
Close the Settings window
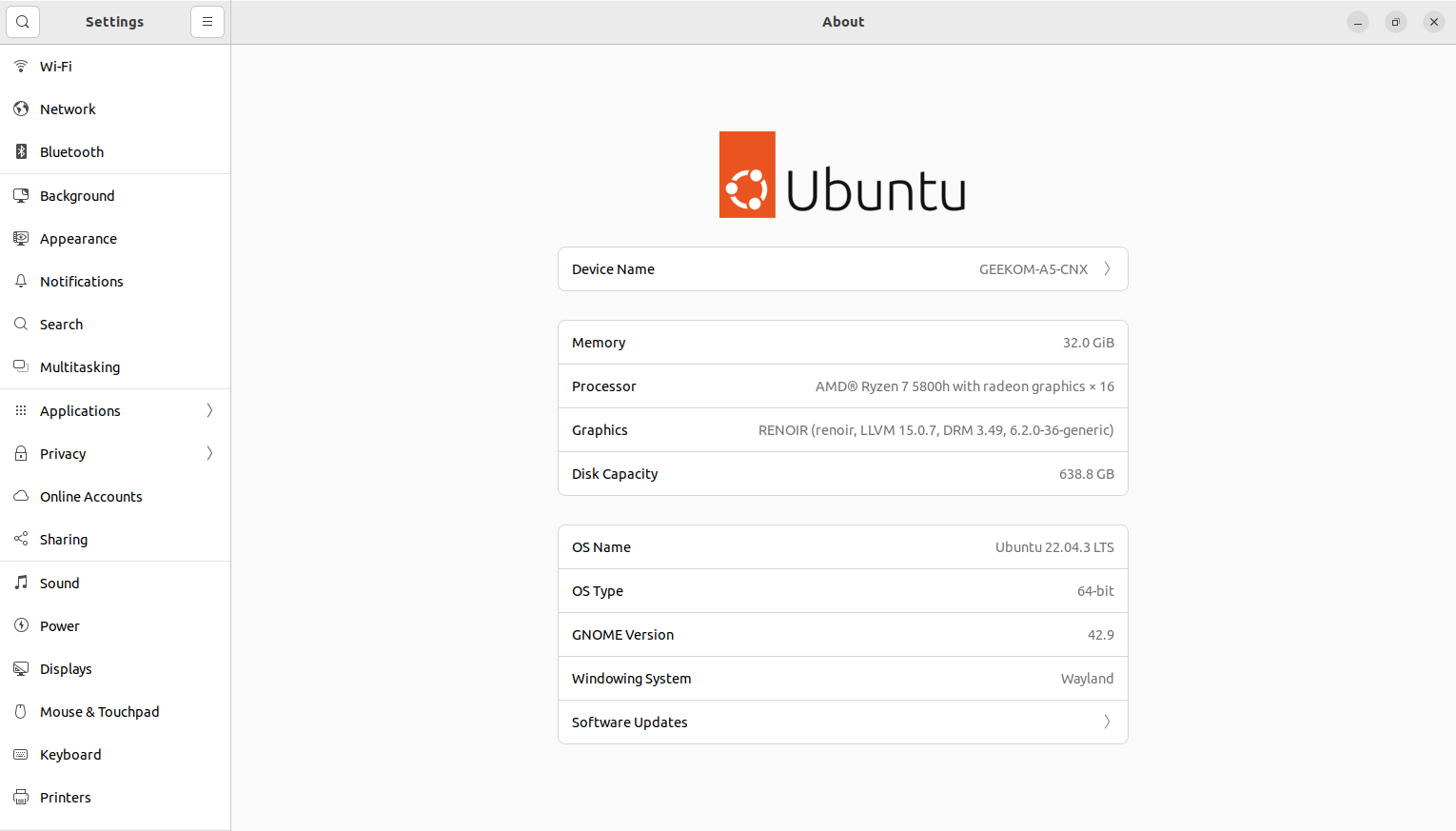[1434, 22]
